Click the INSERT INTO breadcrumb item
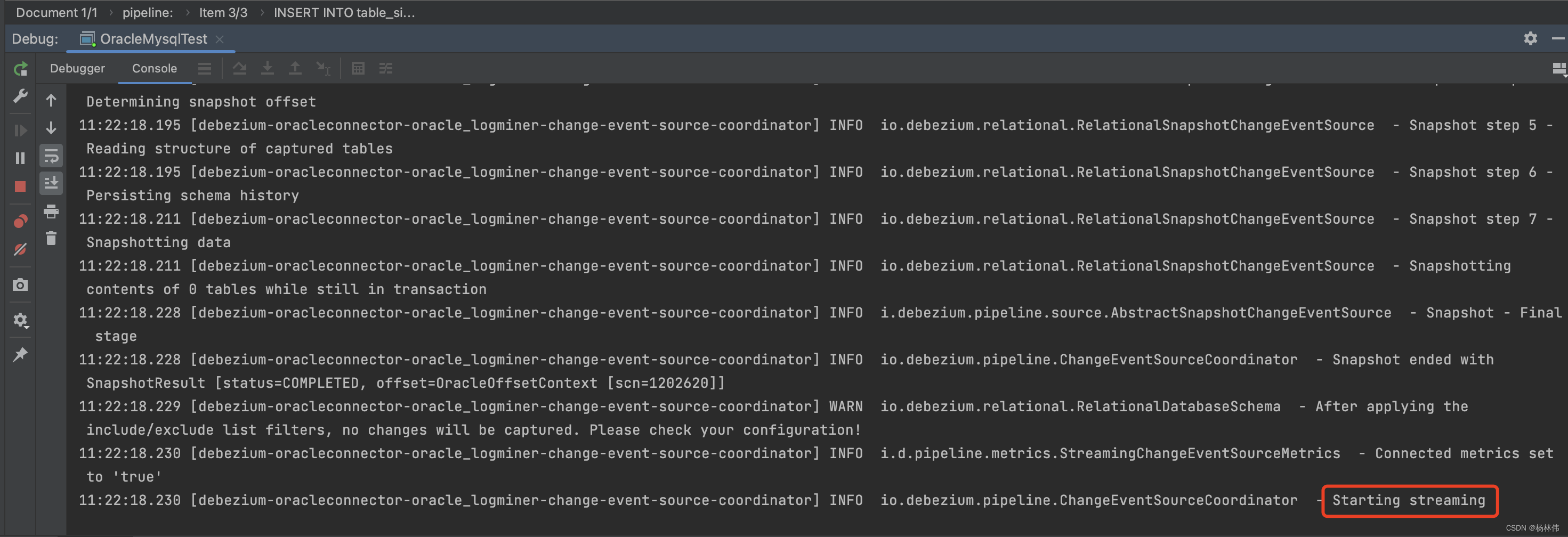Viewport: 1568px width, 537px height. click(343, 12)
